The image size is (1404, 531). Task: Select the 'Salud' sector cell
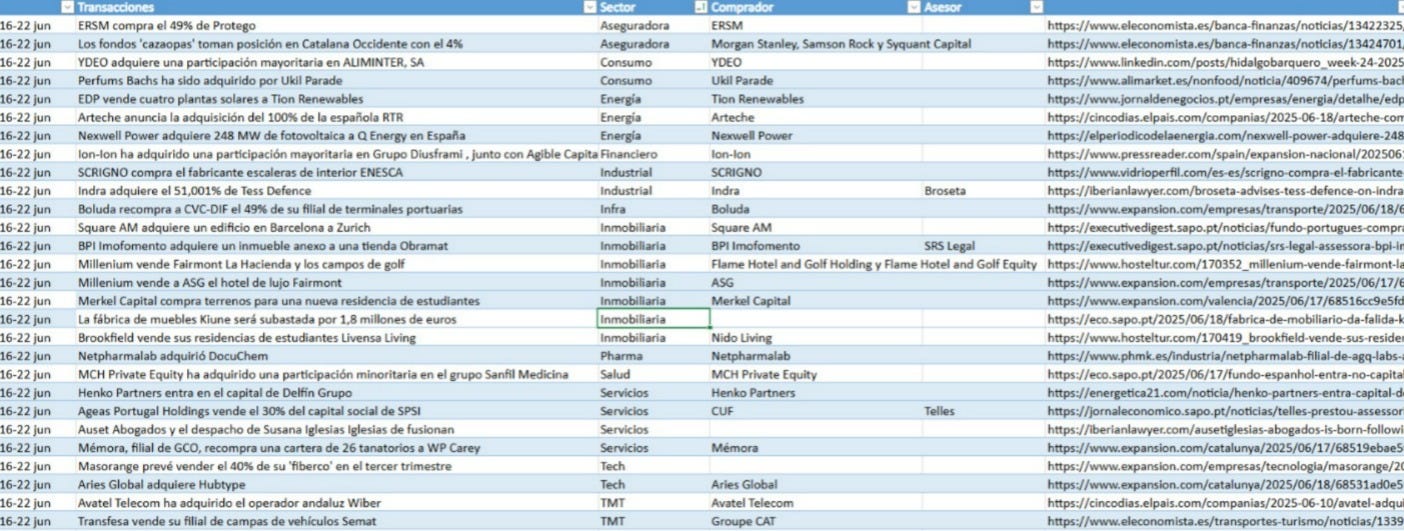coord(652,374)
